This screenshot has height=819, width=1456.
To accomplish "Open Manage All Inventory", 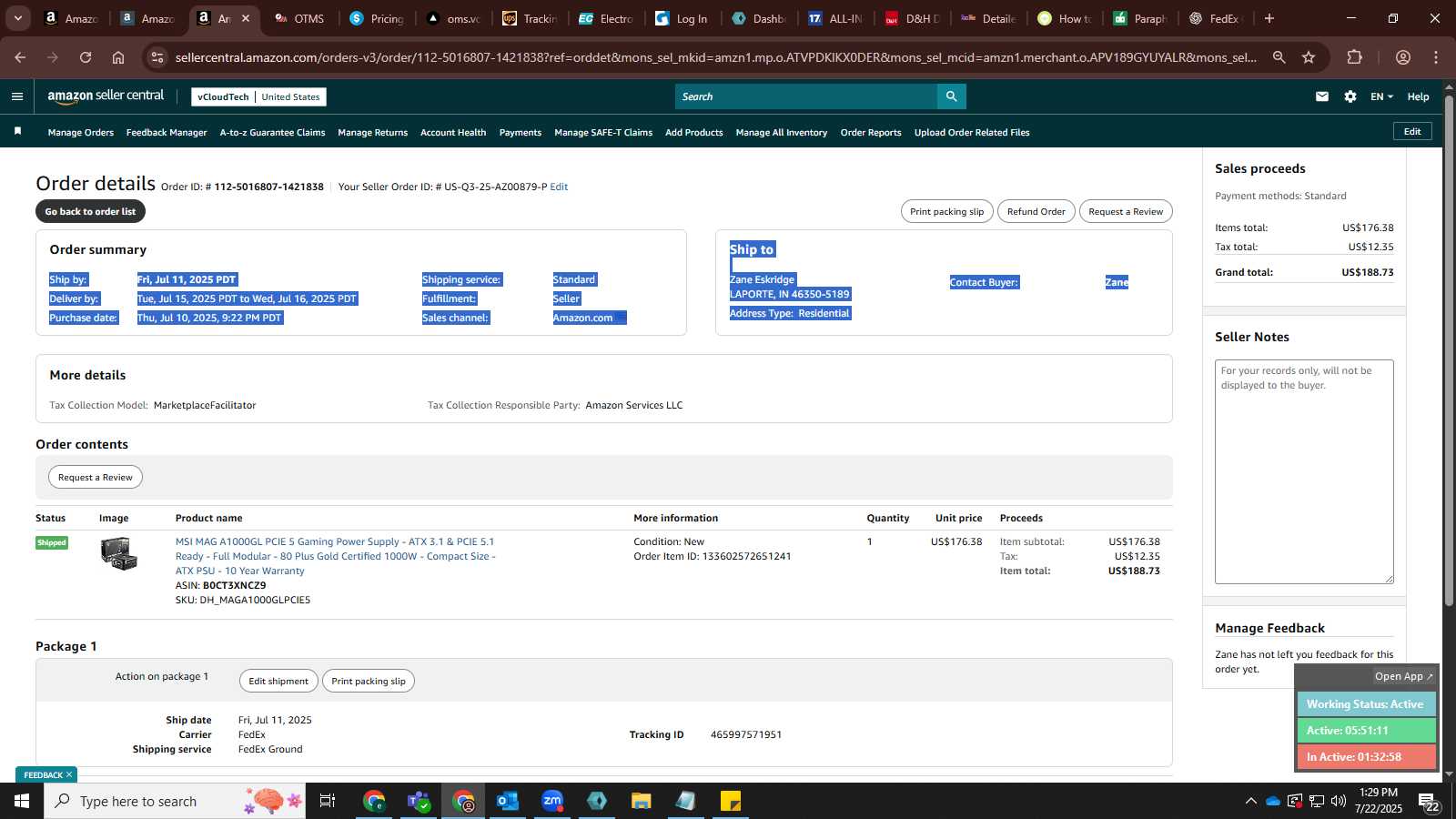I will coord(782,132).
